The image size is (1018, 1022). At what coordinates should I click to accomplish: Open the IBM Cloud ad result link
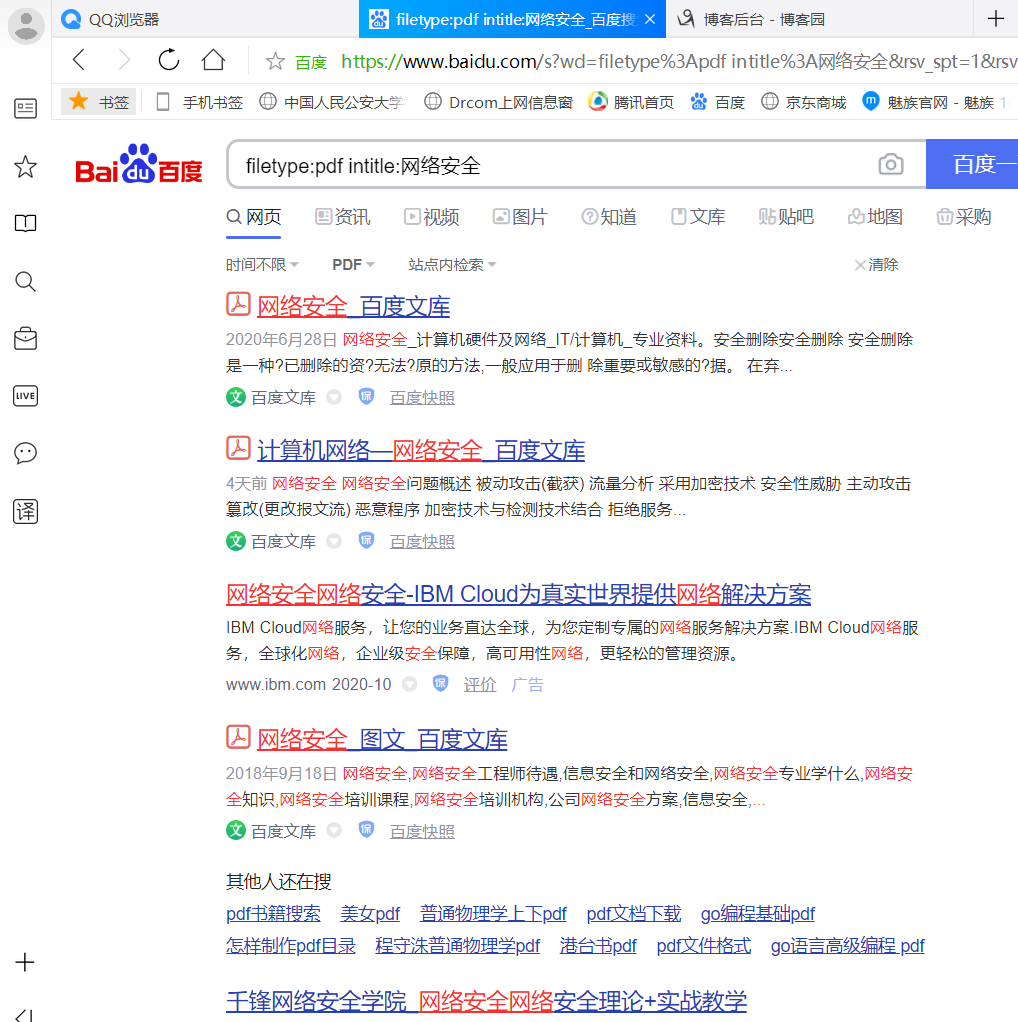(518, 594)
